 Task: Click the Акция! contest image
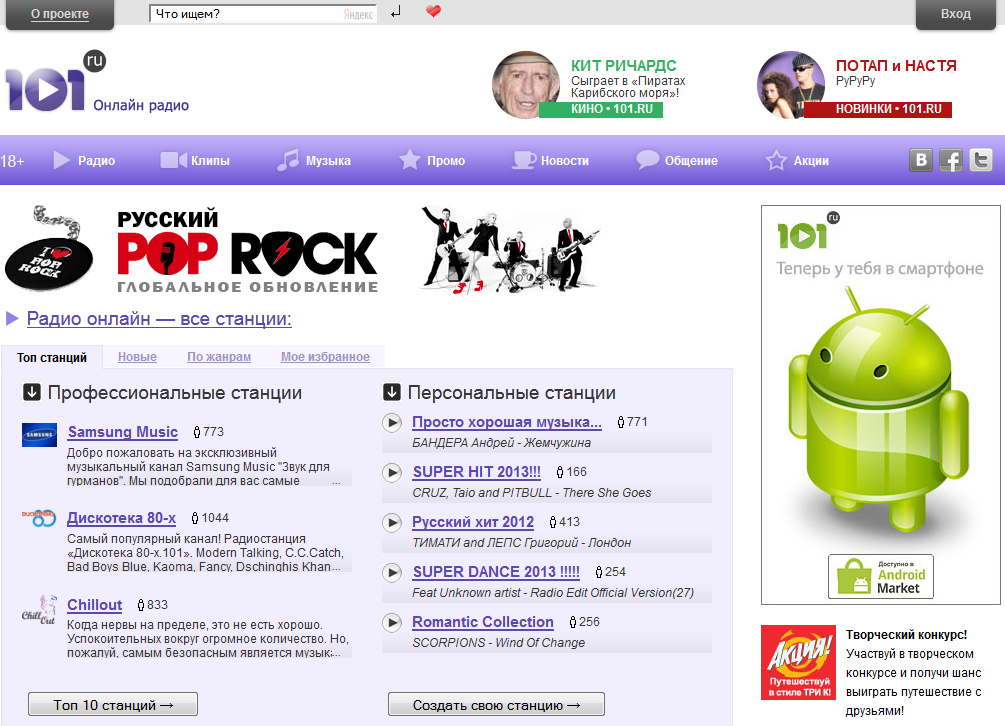coord(799,663)
